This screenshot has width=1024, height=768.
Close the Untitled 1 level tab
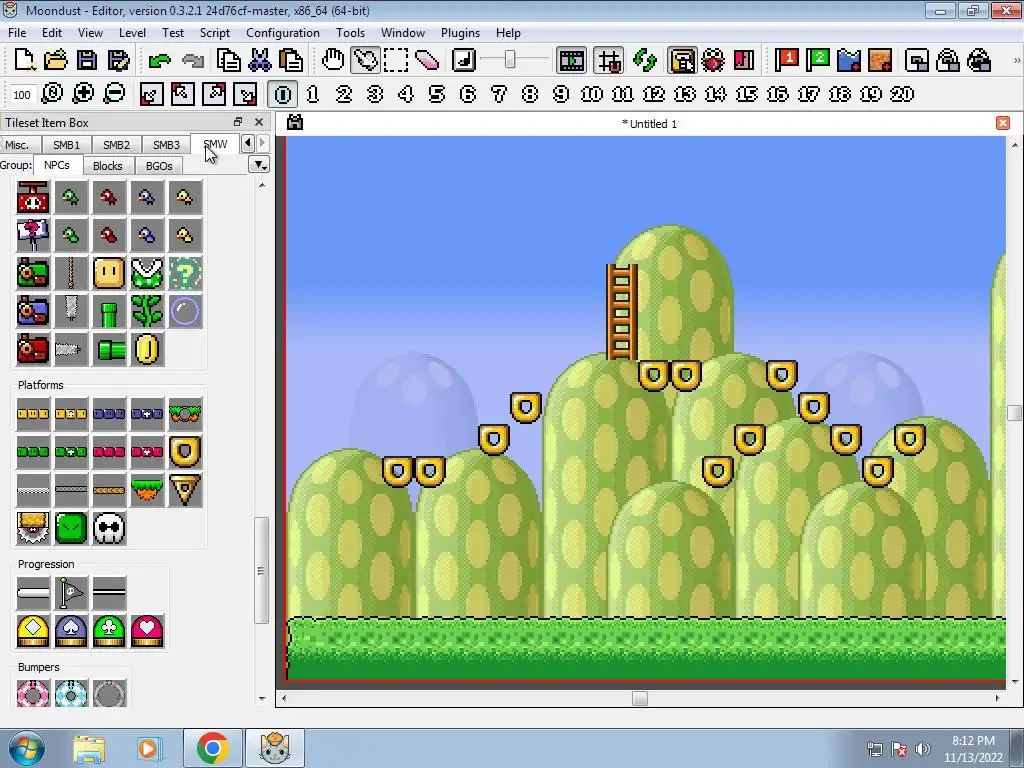pyautogui.click(x=1003, y=123)
